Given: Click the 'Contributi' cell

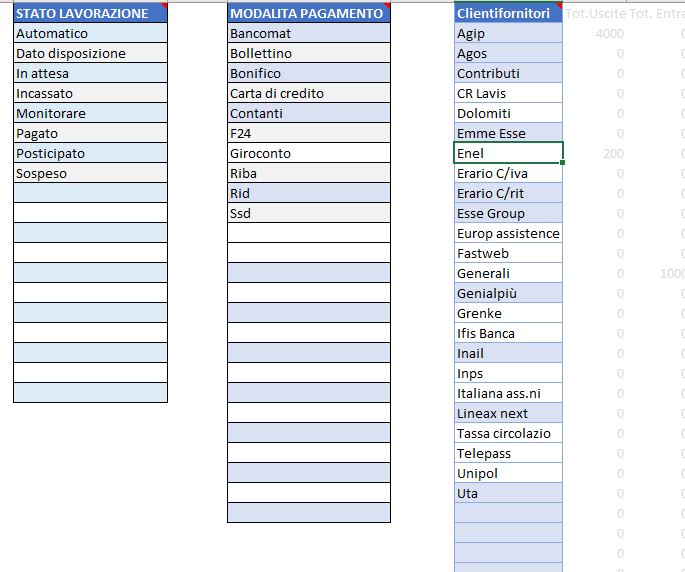Looking at the screenshot, I should (509, 73).
